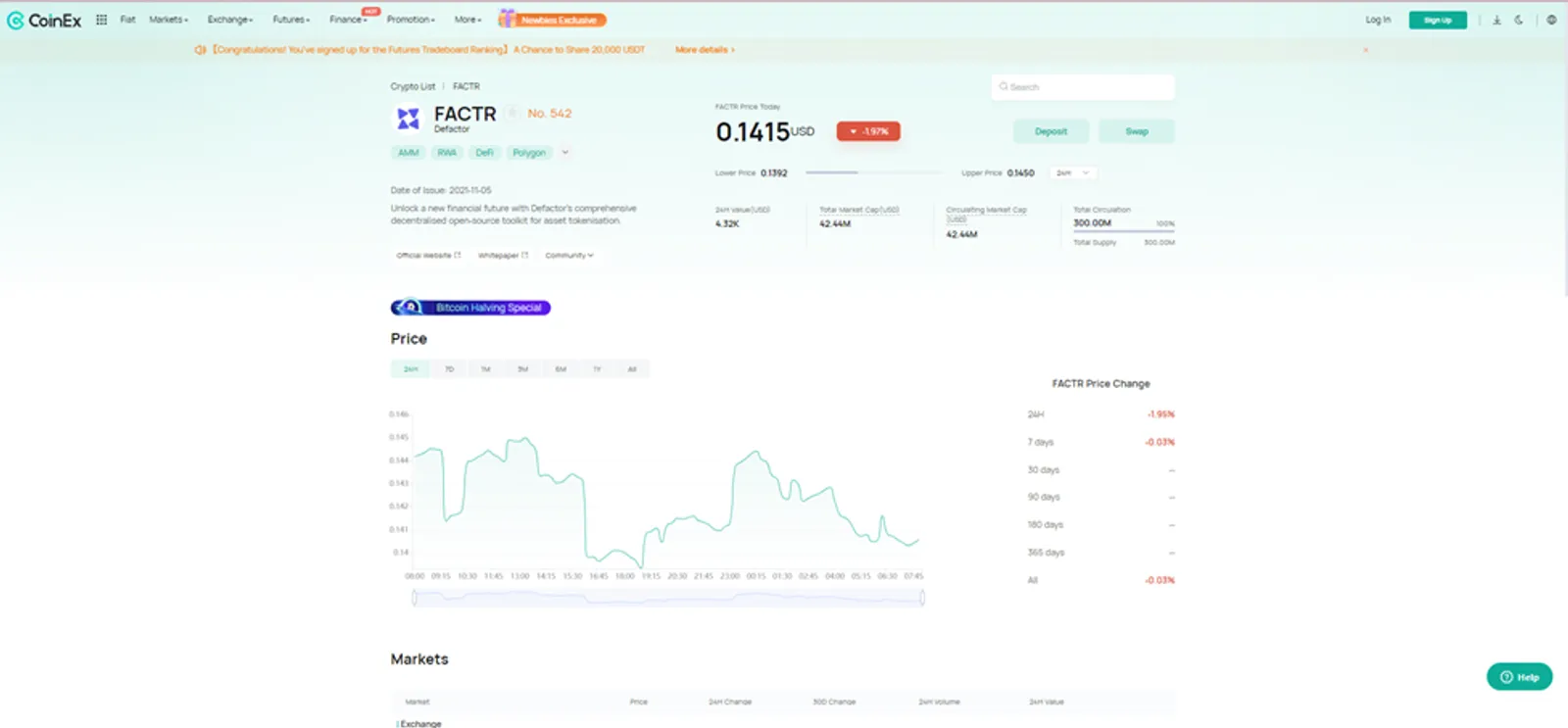Open the Newbies Exclusive gift banner
Viewport: 1568px width, 728px height.
pyautogui.click(x=553, y=19)
